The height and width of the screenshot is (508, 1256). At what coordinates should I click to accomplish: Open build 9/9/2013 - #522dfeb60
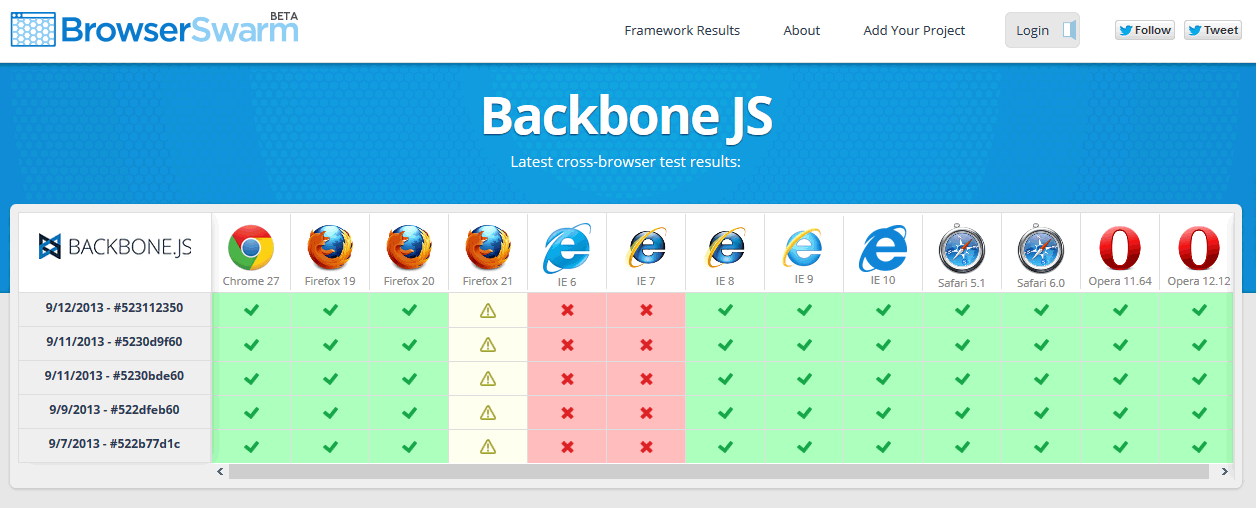pos(115,410)
